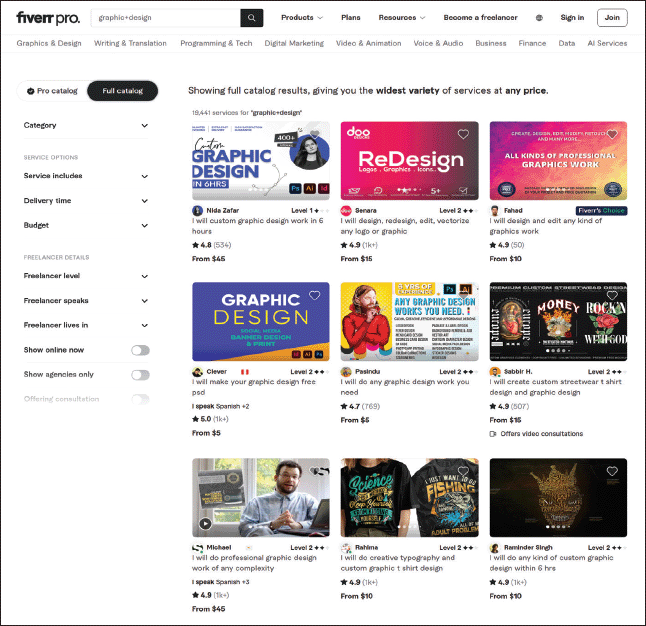Open Voice & Audio category

438,43
